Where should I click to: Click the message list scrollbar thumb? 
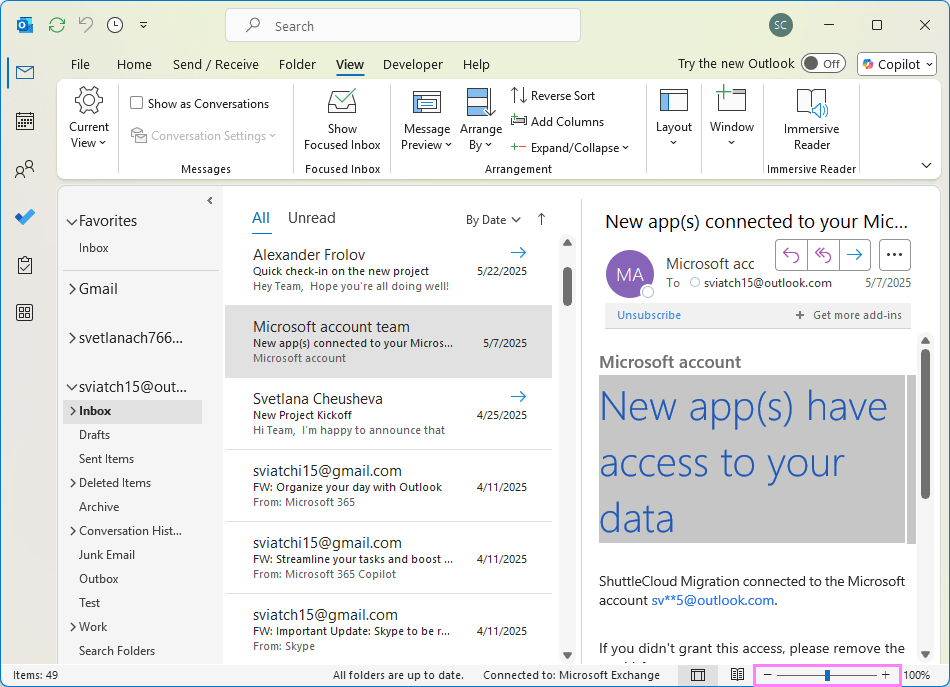tap(567, 286)
